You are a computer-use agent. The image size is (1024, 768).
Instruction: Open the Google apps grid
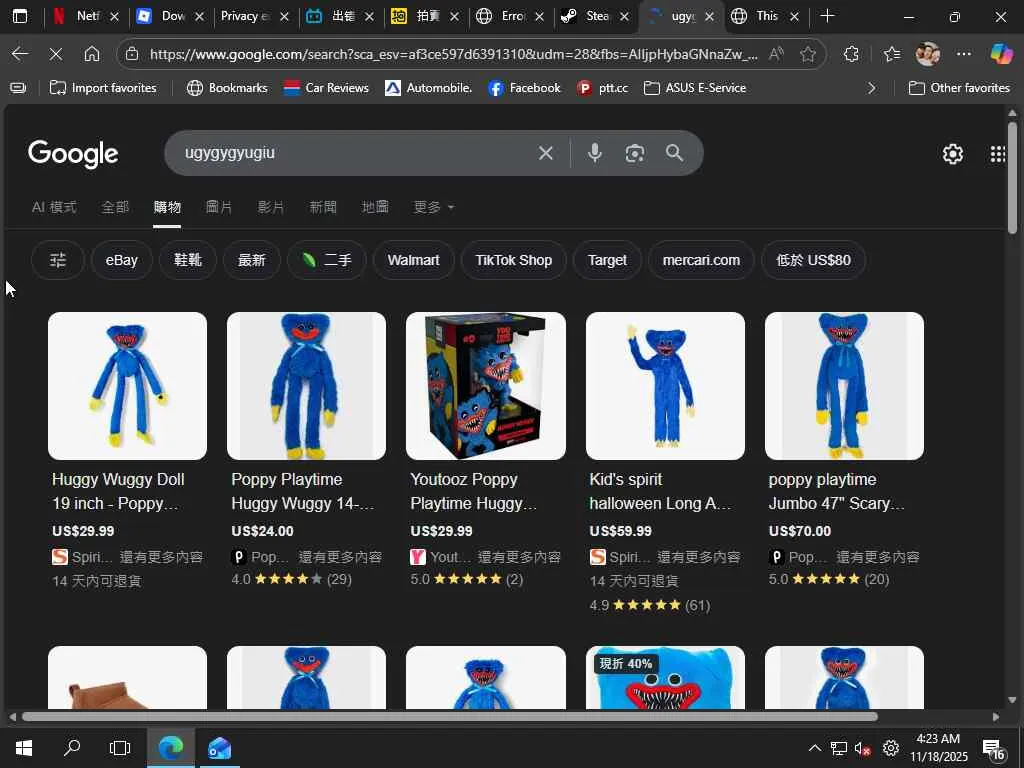pyautogui.click(x=997, y=153)
